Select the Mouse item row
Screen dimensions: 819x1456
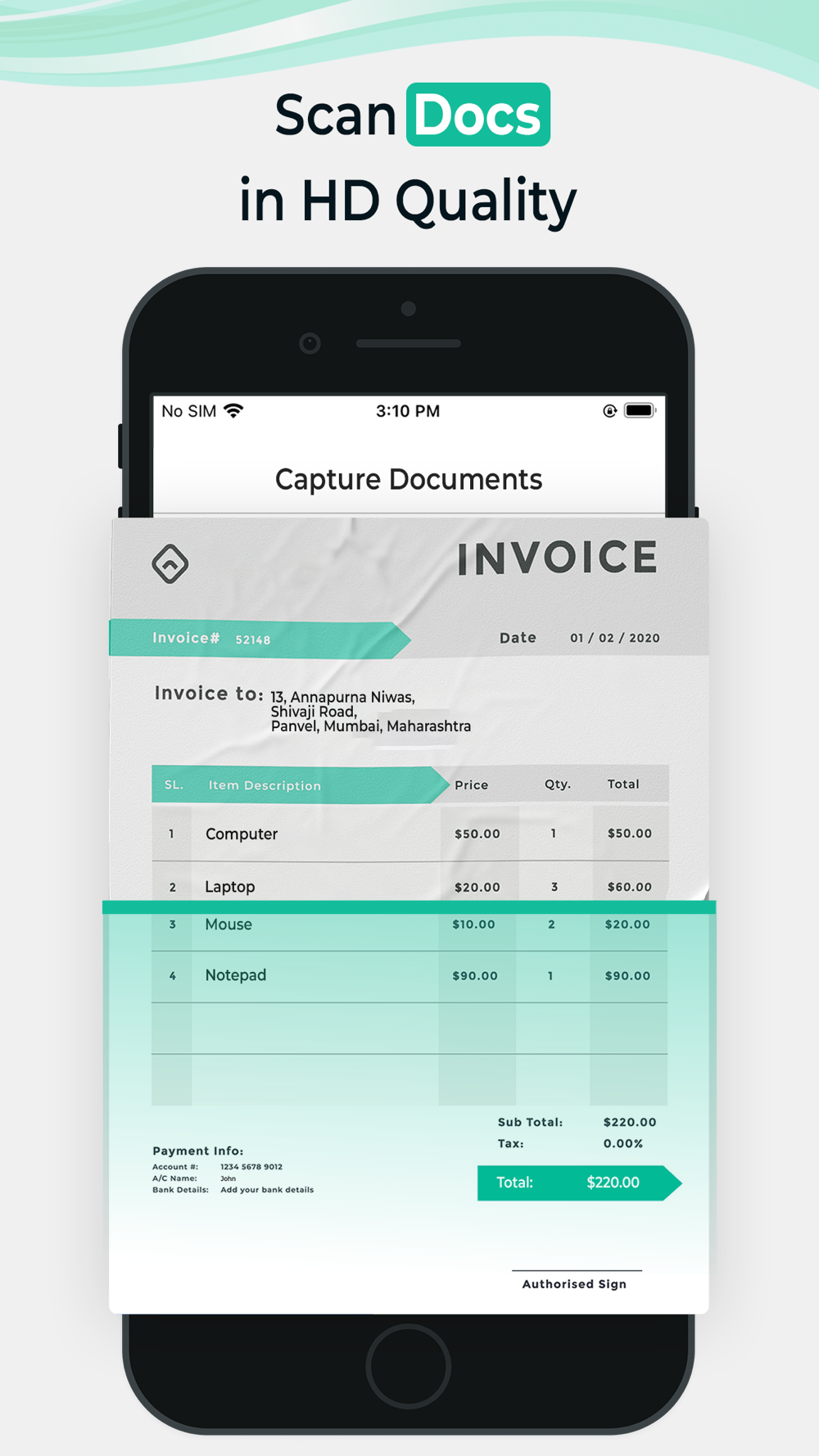click(x=409, y=932)
